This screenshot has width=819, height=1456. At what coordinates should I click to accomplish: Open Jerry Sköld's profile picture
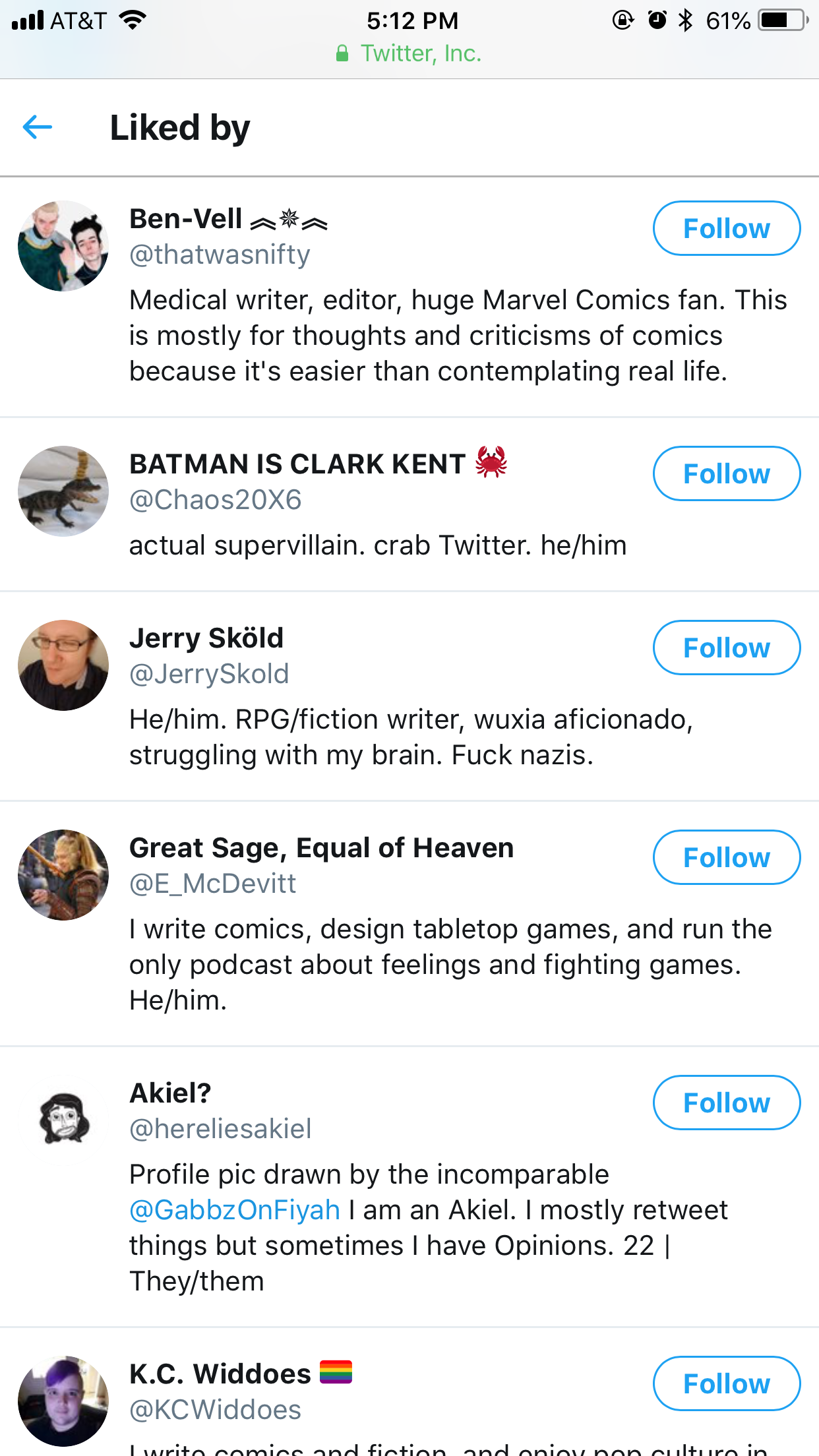[x=63, y=665]
